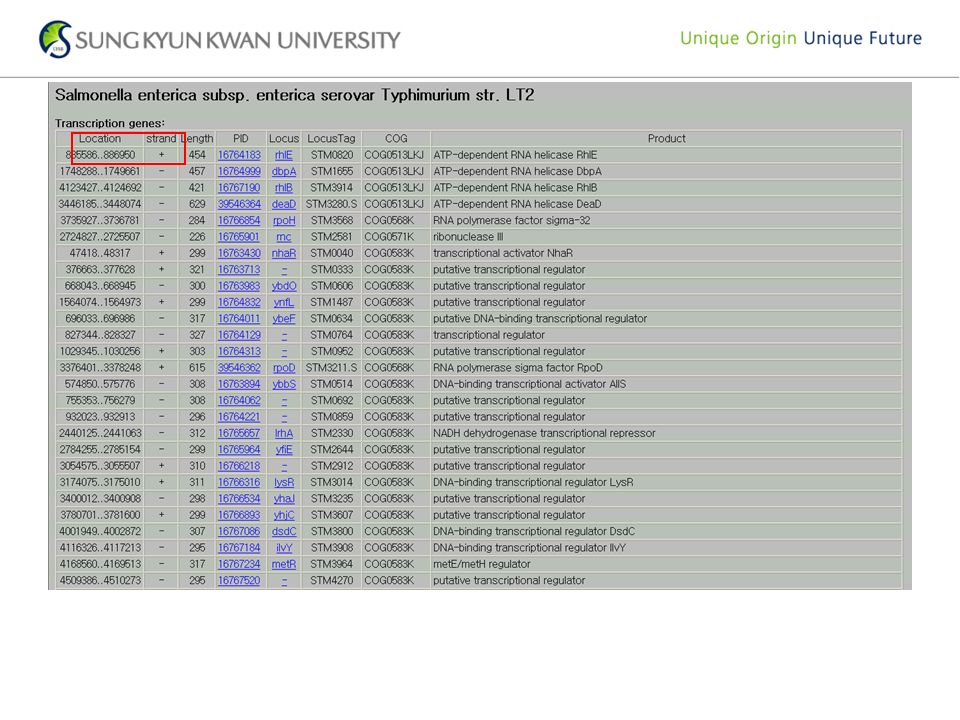Follow the nhaR locus link

[x=284, y=253]
